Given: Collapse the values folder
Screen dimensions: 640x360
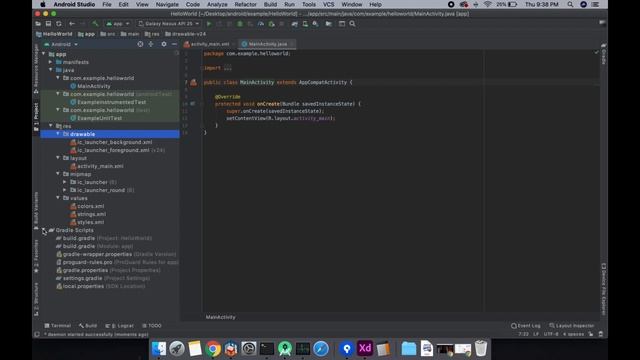Looking at the screenshot, I should pyautogui.click(x=58, y=198).
